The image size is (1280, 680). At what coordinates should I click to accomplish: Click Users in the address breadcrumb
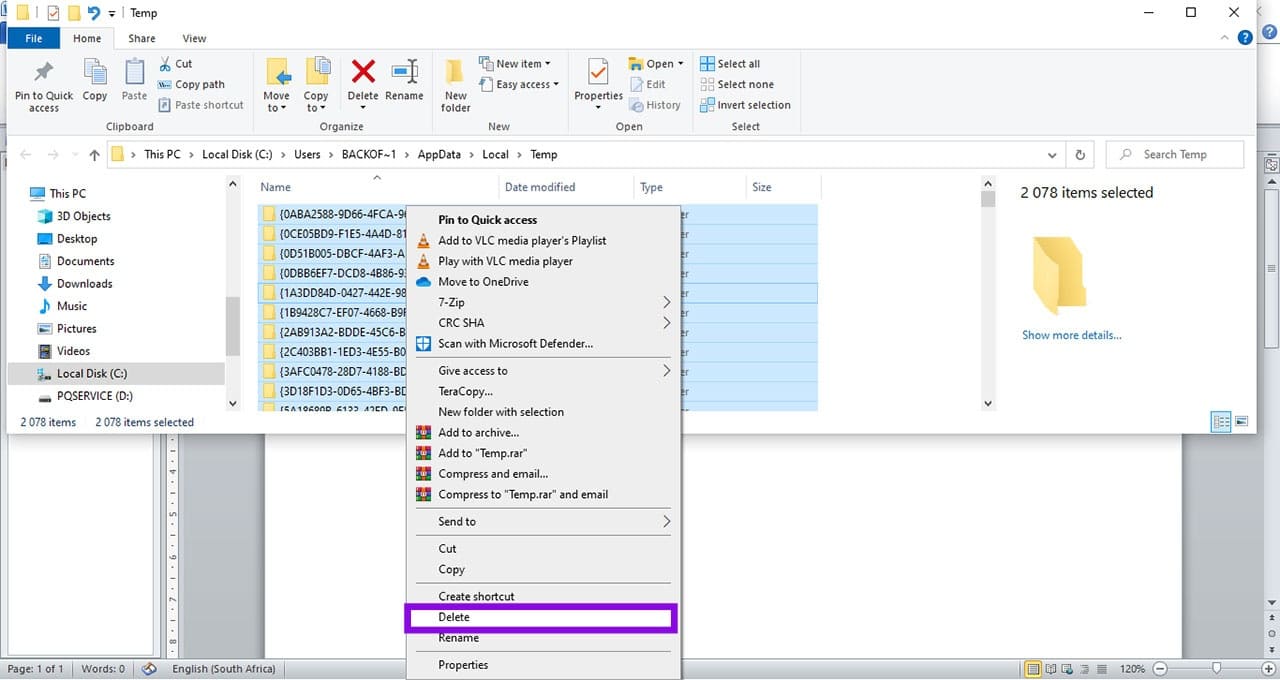pos(307,155)
